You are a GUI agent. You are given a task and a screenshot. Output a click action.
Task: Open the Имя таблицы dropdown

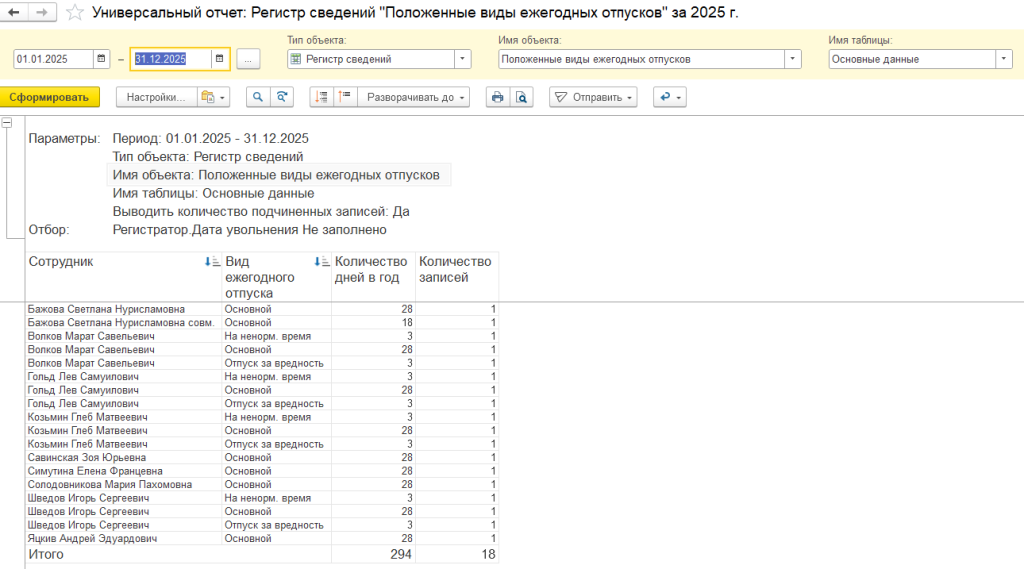point(1004,59)
